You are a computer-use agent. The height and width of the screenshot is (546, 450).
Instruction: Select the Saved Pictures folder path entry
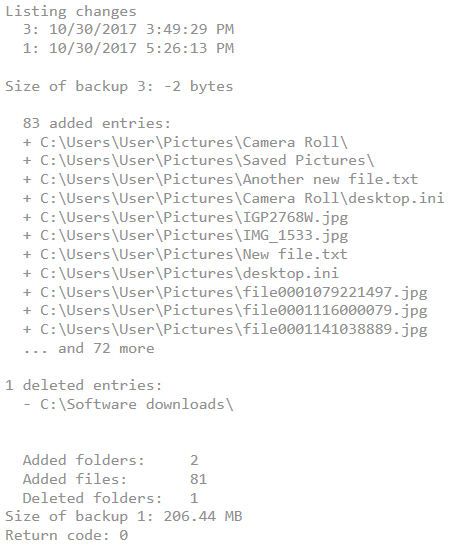199,161
